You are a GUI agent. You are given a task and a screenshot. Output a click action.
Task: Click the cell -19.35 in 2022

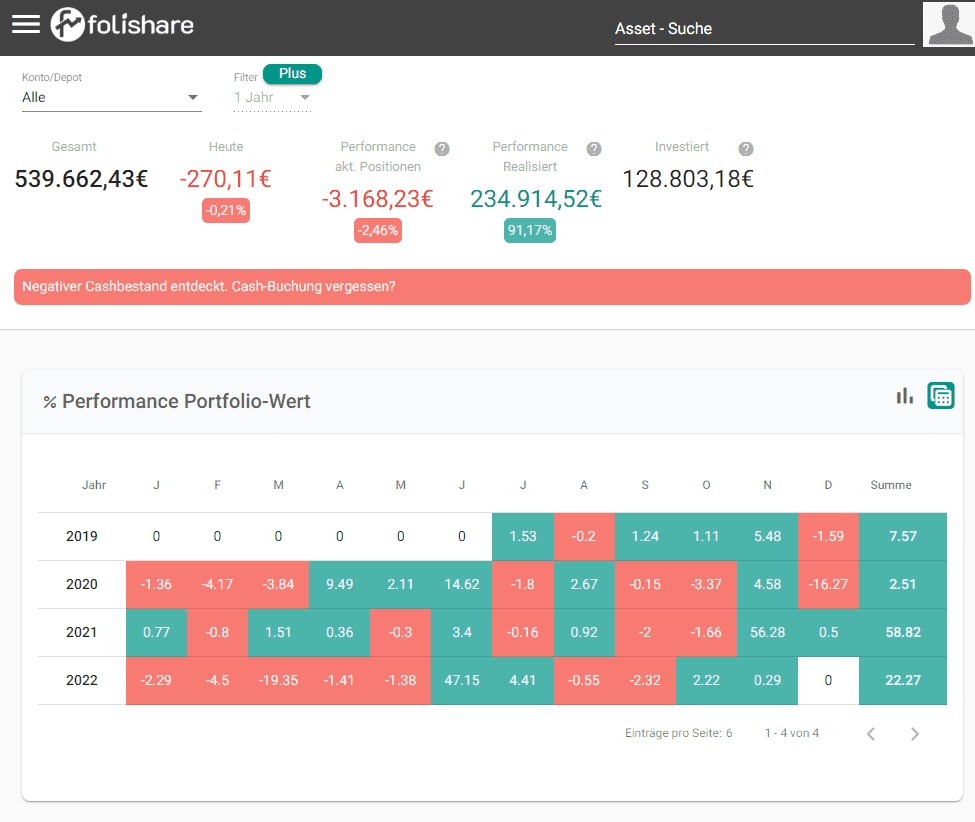click(x=278, y=680)
